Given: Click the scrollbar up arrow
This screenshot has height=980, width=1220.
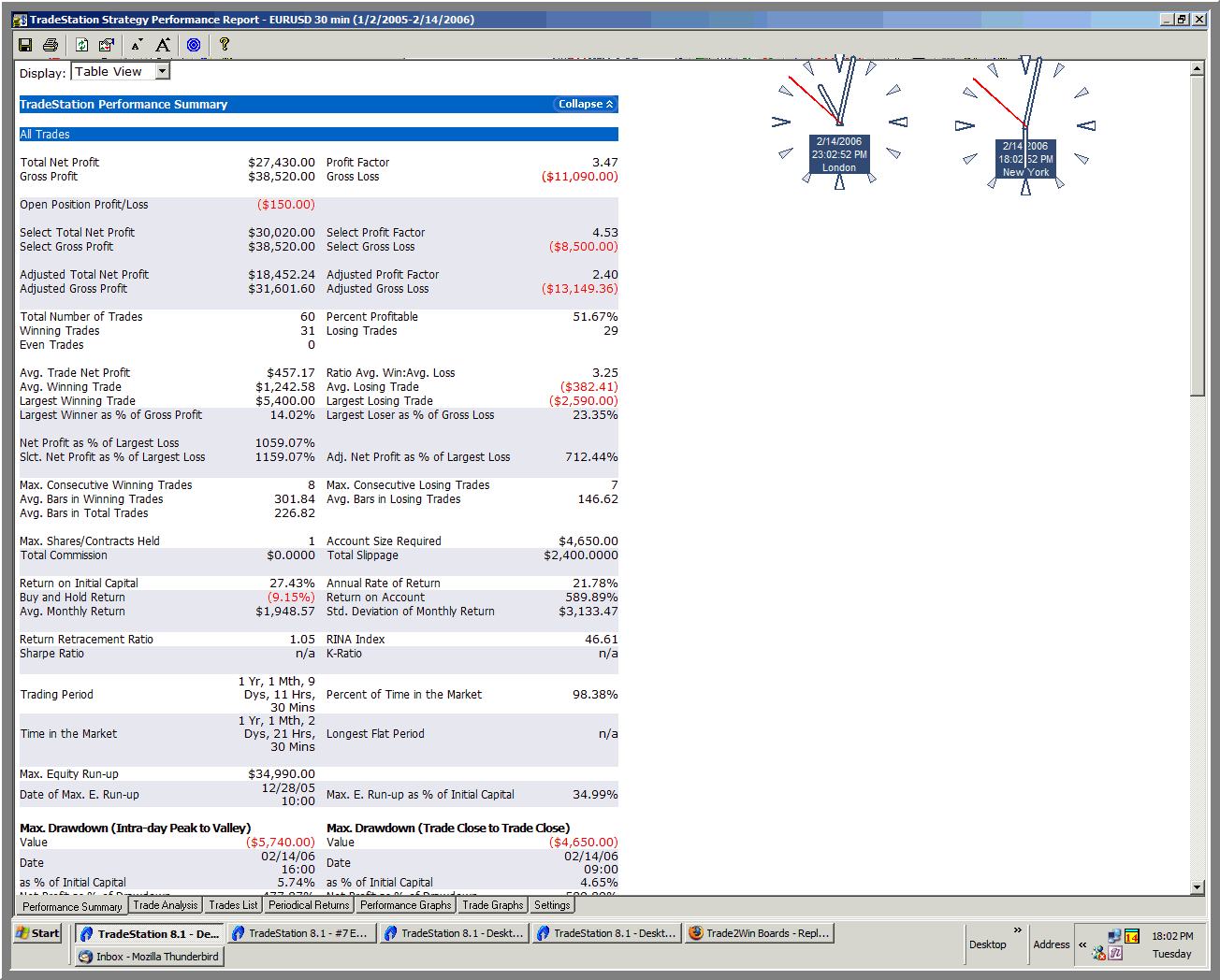Looking at the screenshot, I should 1197,68.
